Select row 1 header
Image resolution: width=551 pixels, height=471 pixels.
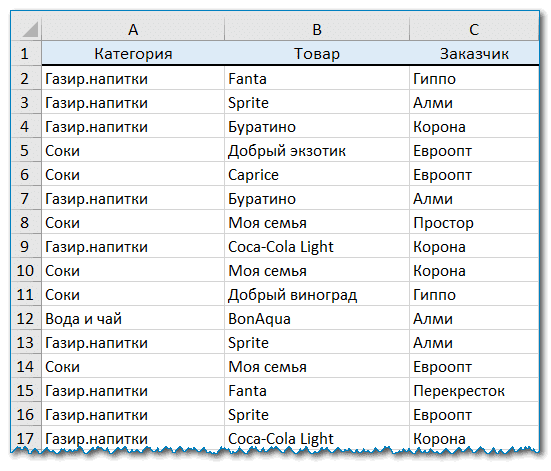tap(27, 53)
